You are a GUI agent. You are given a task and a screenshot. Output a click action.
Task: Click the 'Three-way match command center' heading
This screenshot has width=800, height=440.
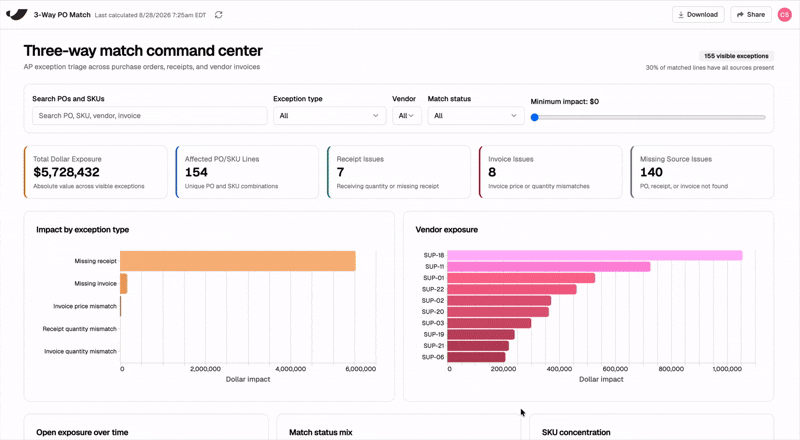(143, 51)
